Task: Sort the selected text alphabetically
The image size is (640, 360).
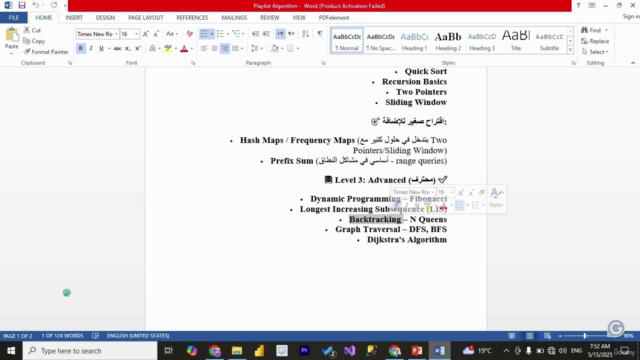Action: coord(305,34)
